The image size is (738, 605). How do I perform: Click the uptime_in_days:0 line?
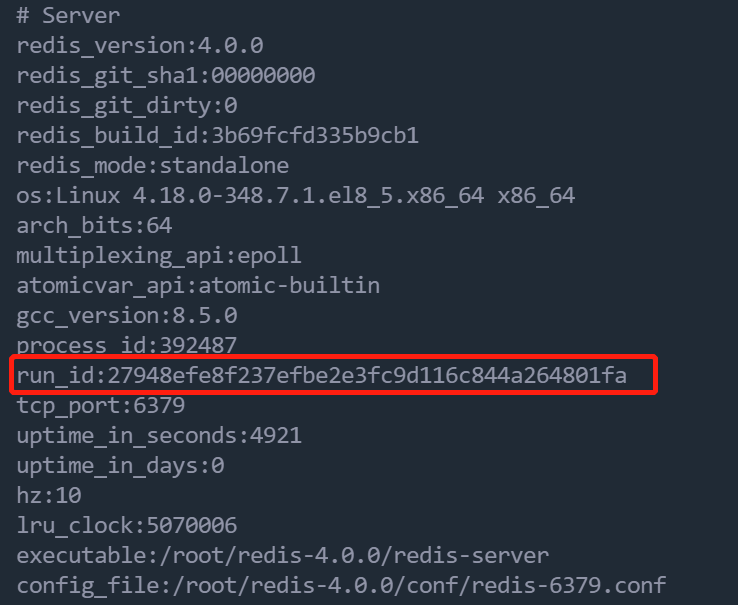click(120, 466)
